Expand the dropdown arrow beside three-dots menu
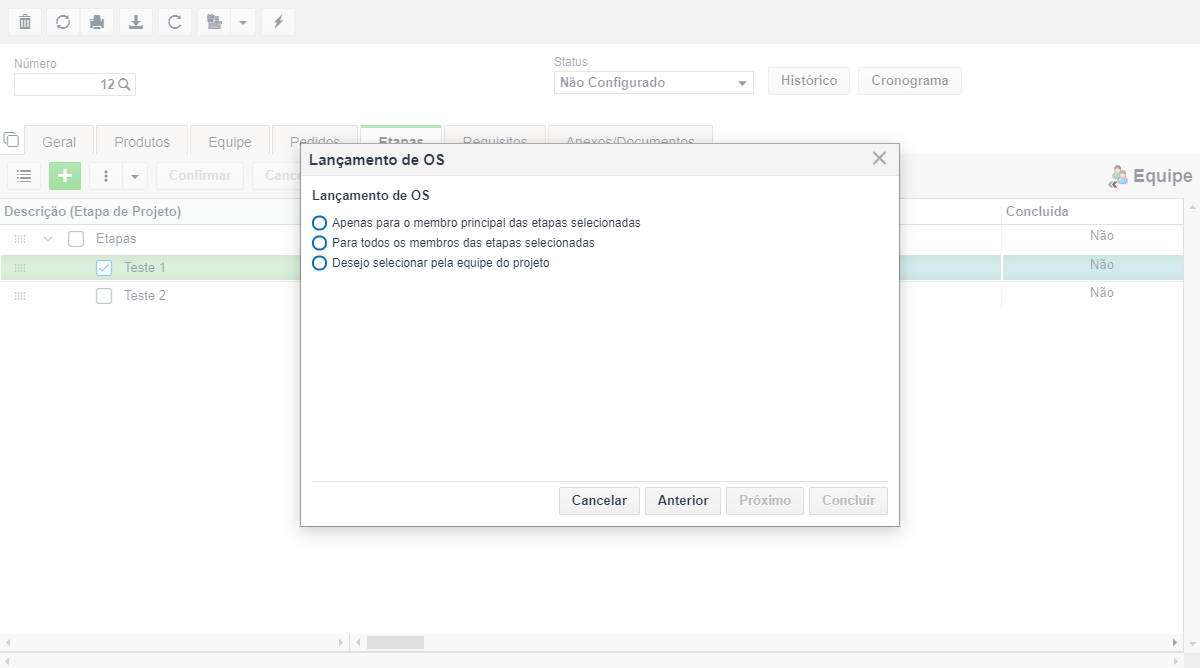The width and height of the screenshot is (1200, 668). click(136, 176)
